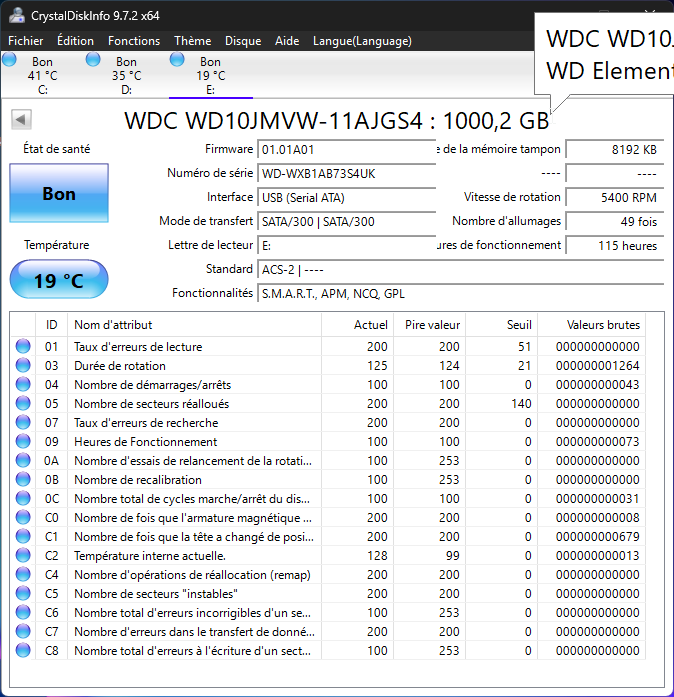Go to previous disk with the left arrow

click(21, 119)
